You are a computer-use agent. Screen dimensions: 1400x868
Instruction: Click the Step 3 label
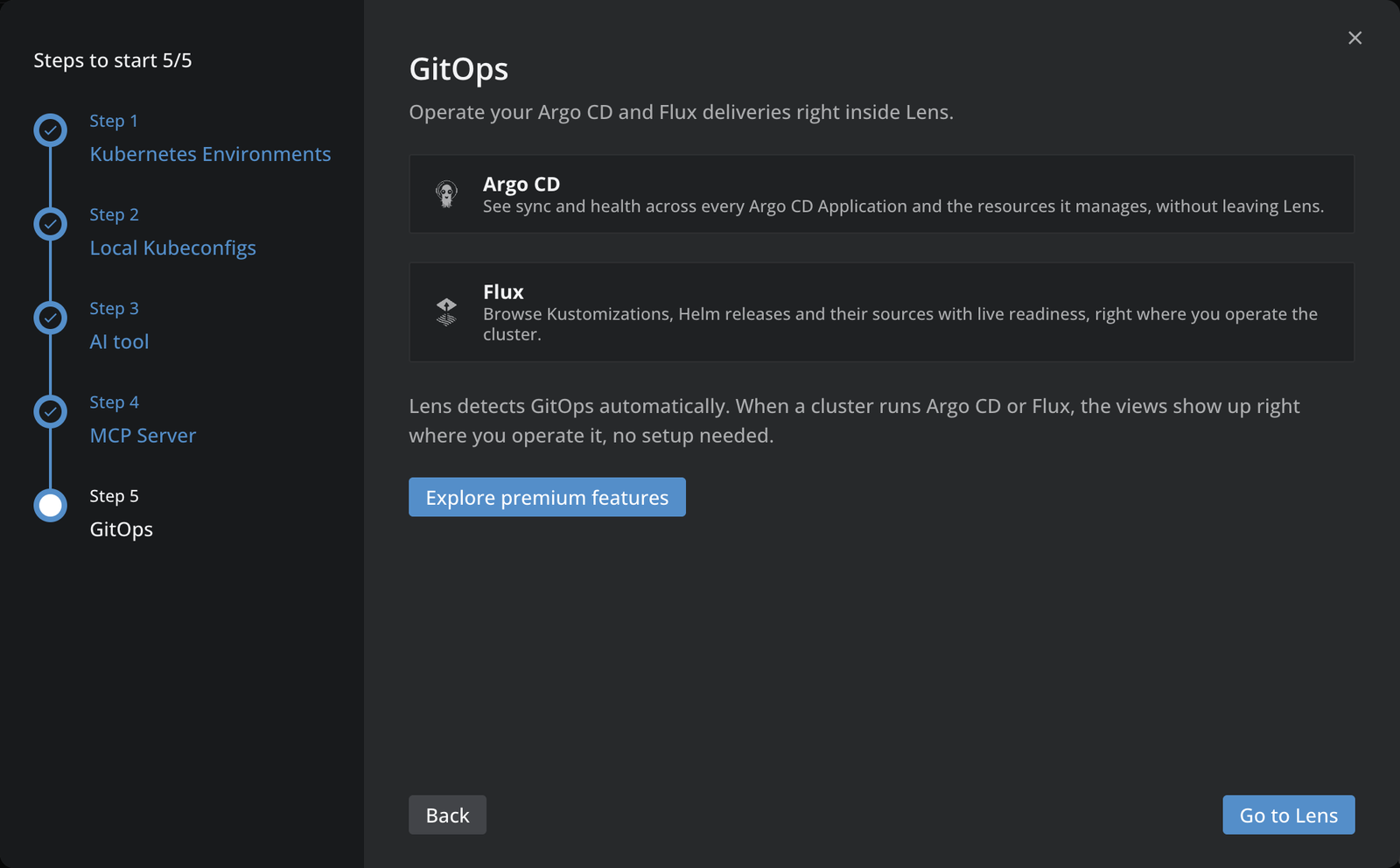pos(114,308)
